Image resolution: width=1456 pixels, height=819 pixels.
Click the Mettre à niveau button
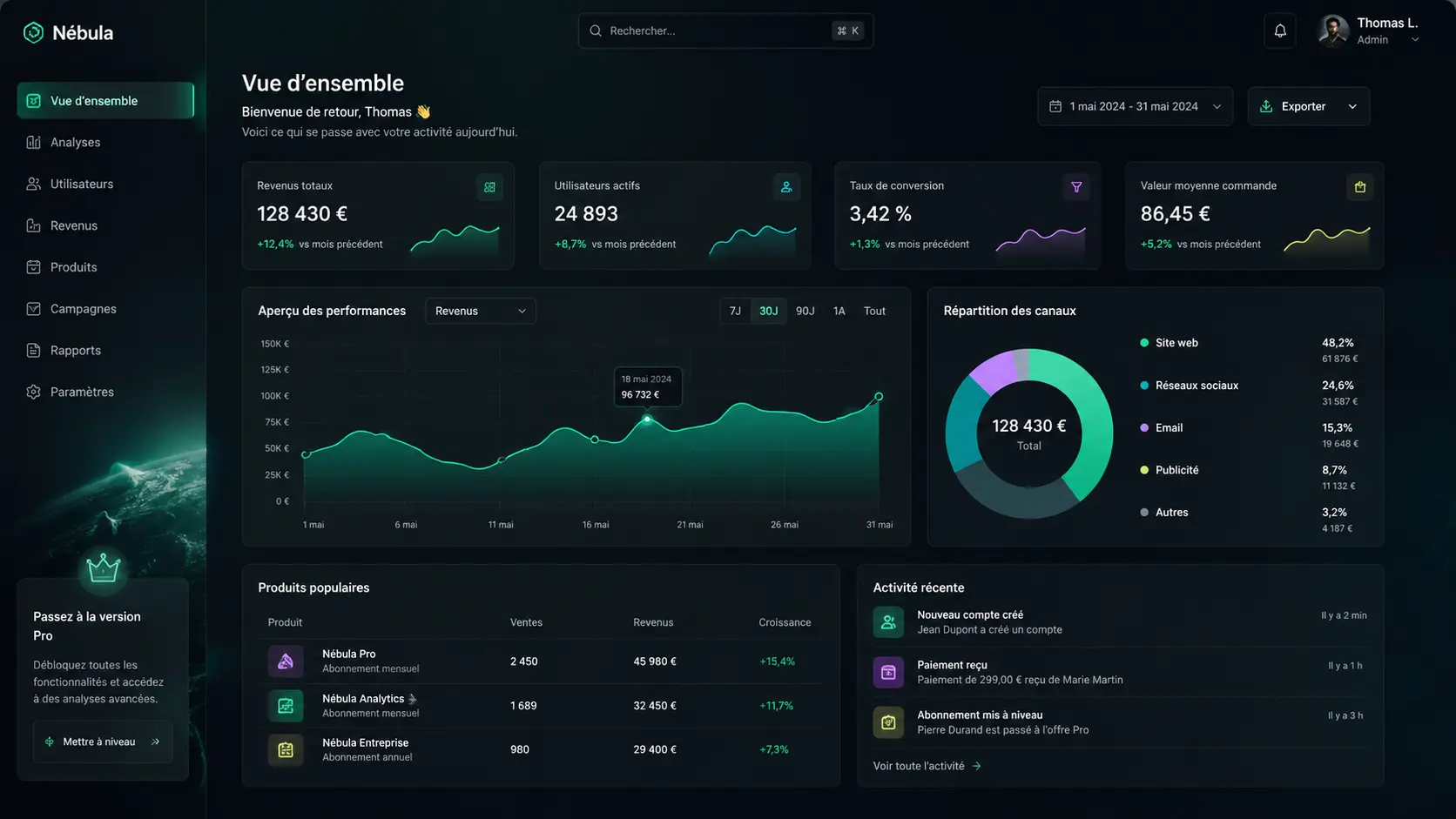(103, 742)
